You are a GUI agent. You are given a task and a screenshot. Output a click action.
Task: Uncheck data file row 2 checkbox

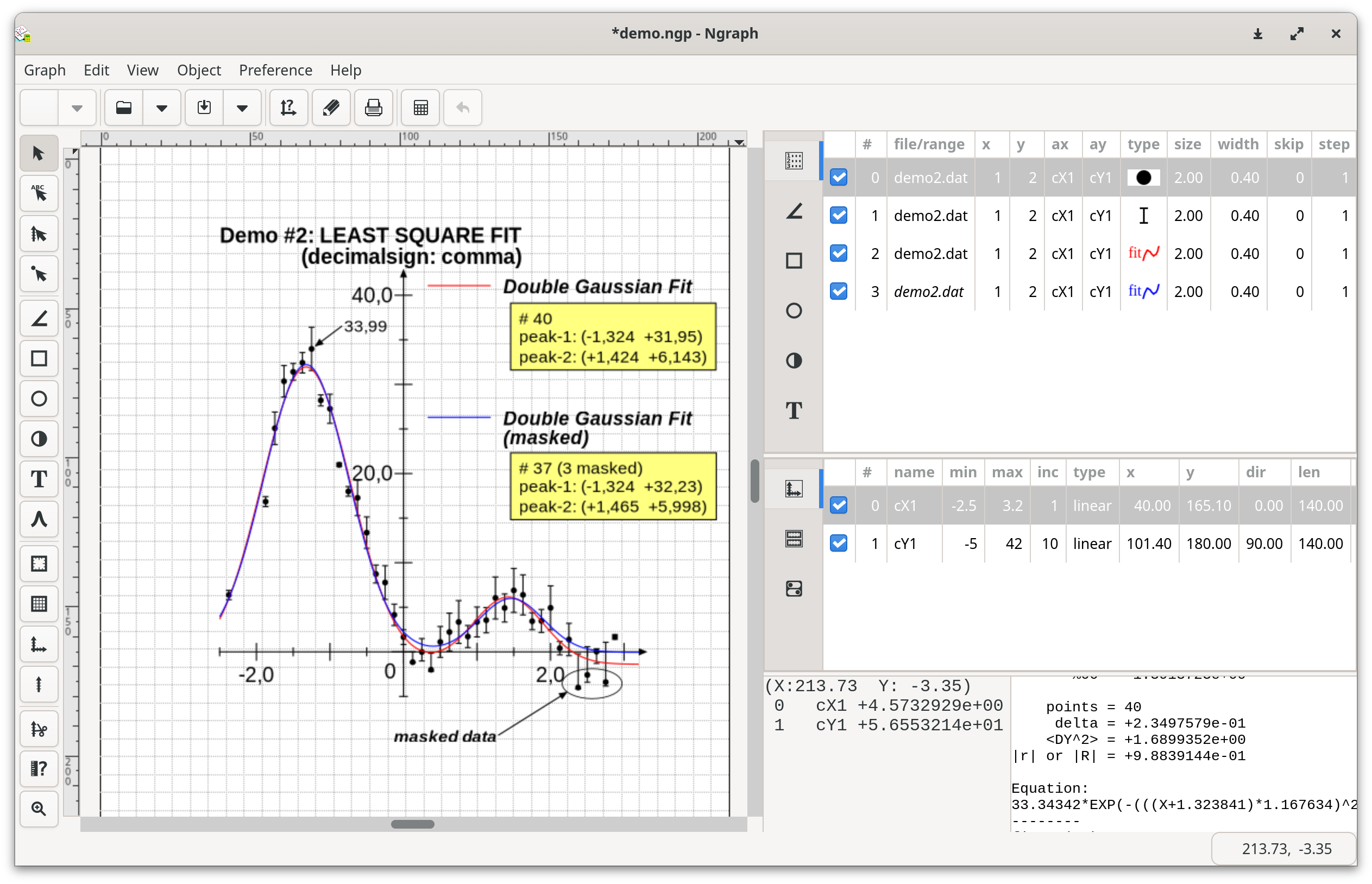tap(838, 253)
